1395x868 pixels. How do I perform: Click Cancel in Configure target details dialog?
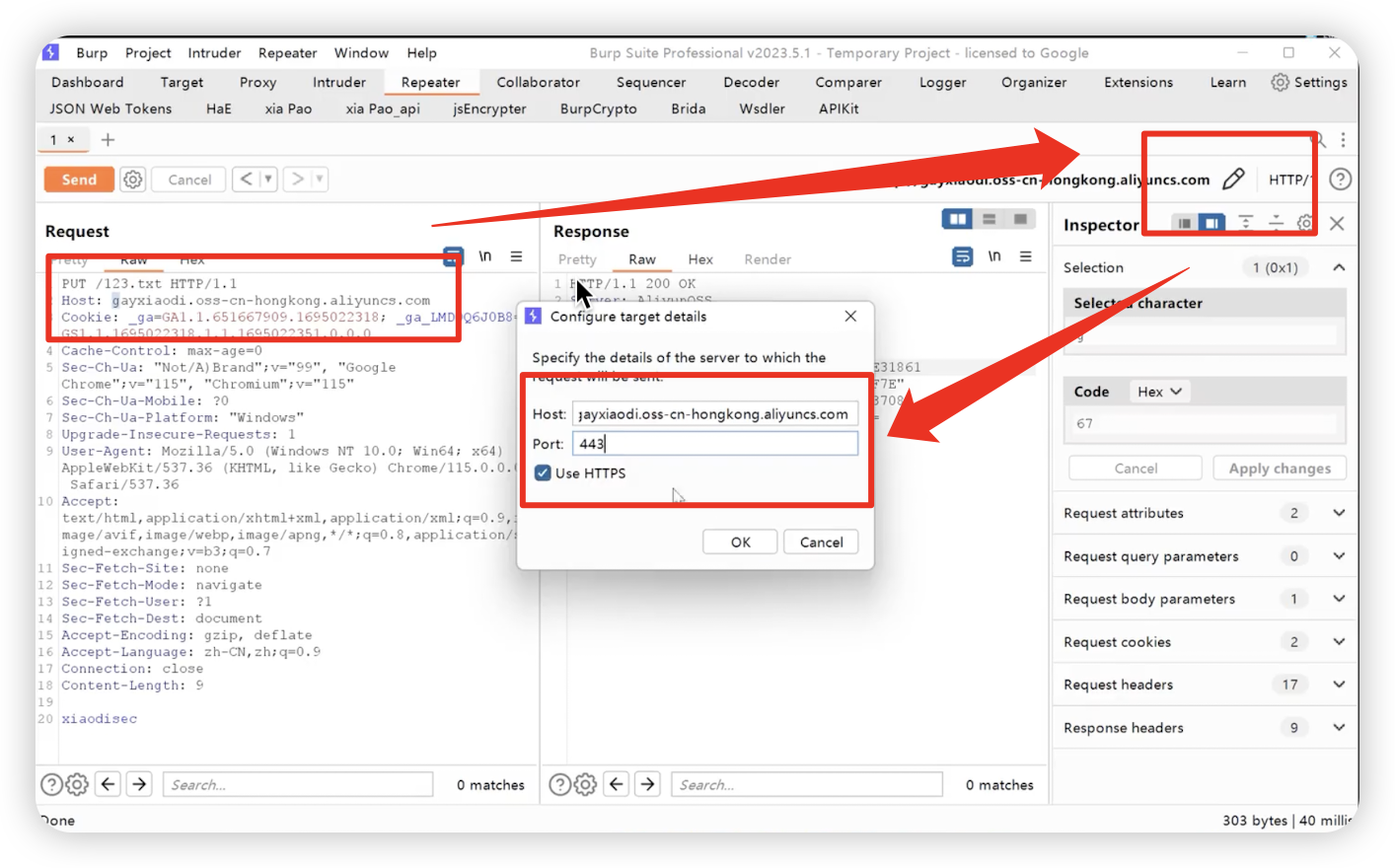pos(821,542)
